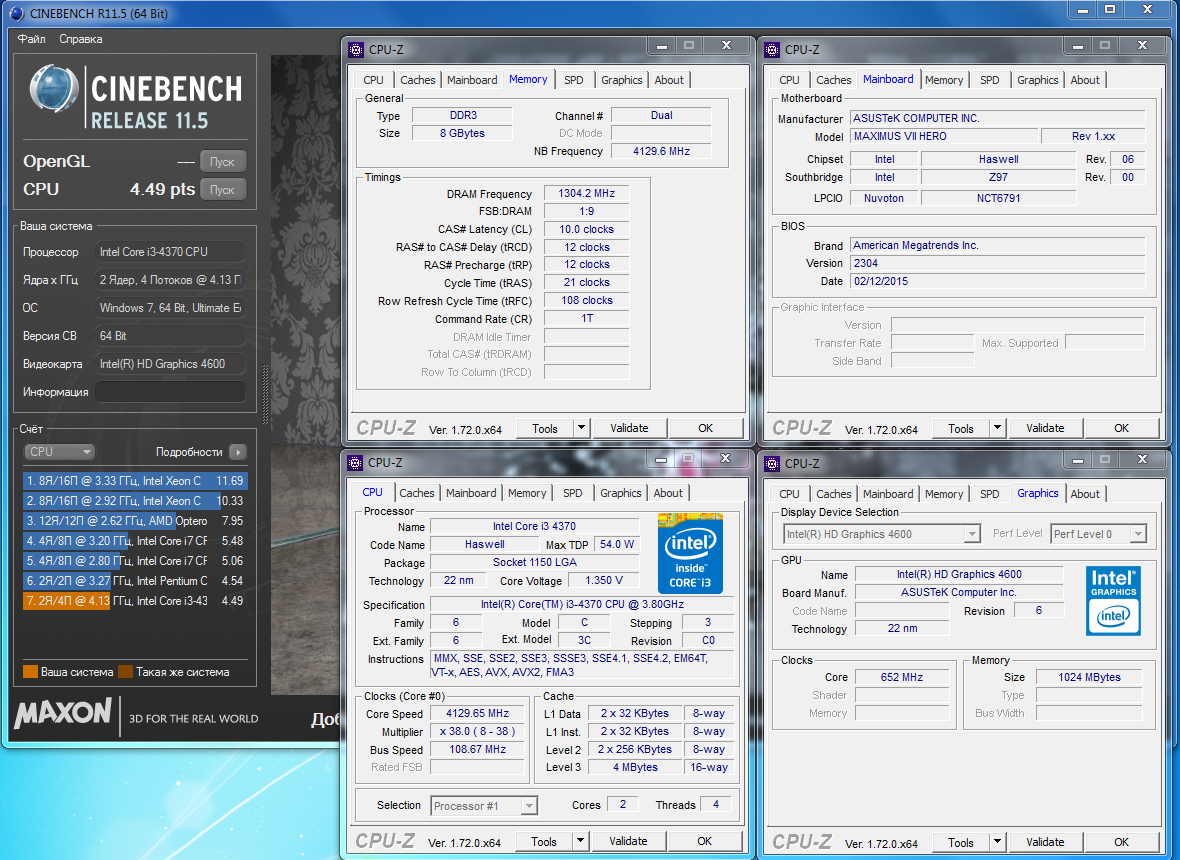Click the Model value MAXIMUS VII HERO
Image resolution: width=1180 pixels, height=860 pixels.
tap(944, 136)
